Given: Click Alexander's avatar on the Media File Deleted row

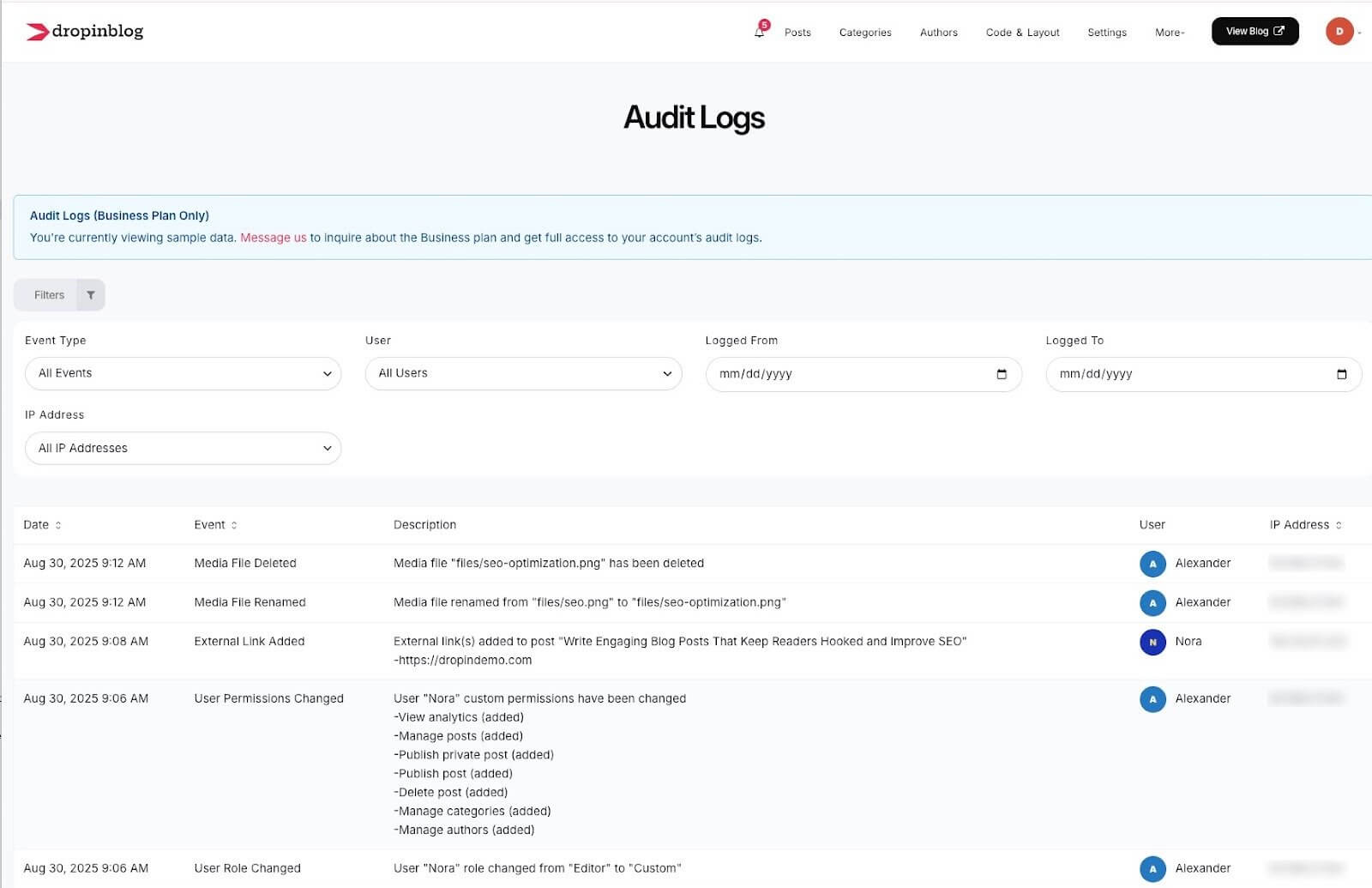Looking at the screenshot, I should (1152, 564).
